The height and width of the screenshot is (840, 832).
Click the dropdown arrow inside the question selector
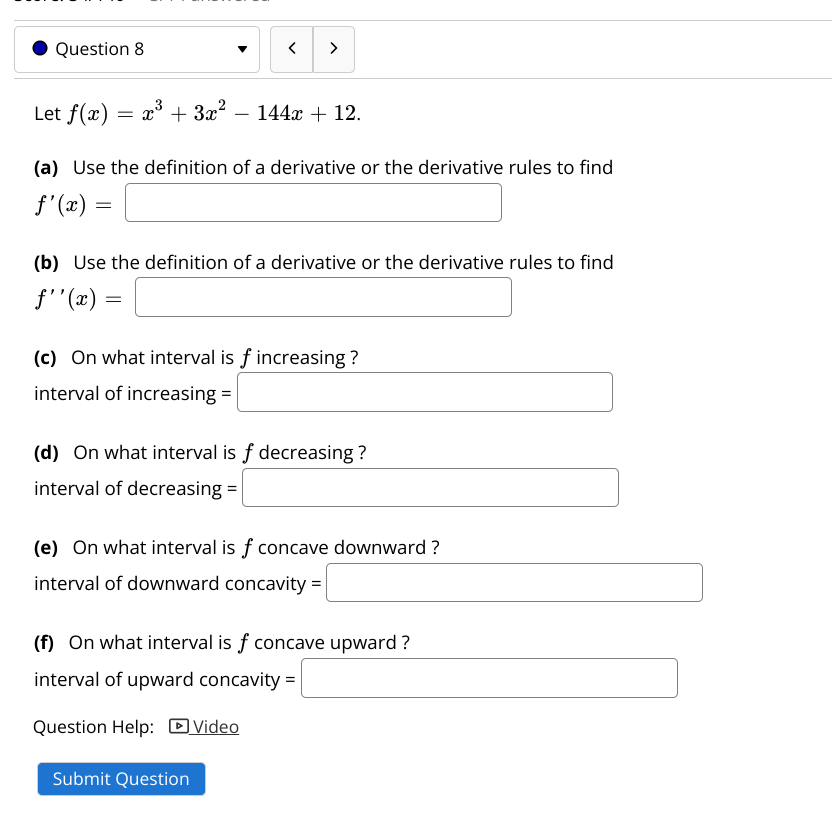point(240,48)
